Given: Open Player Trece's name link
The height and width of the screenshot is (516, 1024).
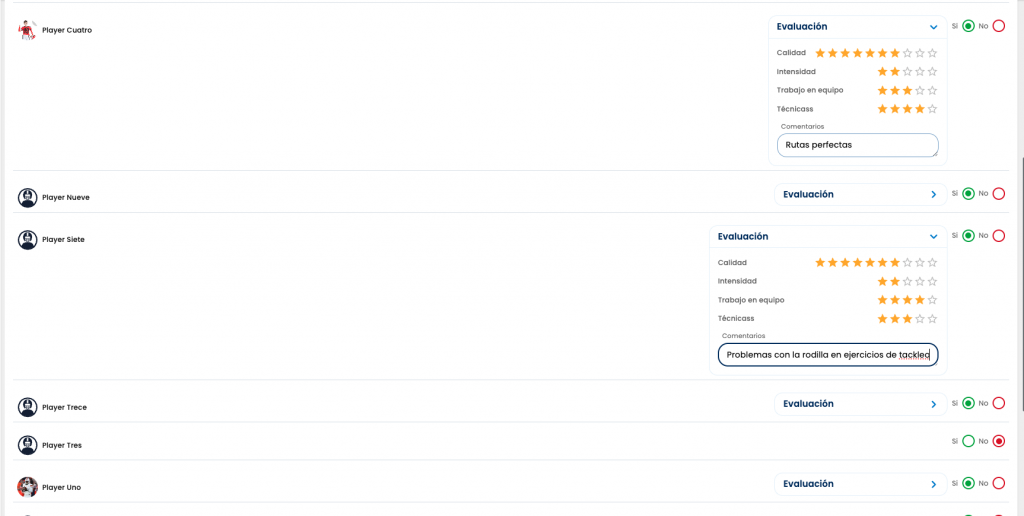Looking at the screenshot, I should tap(64, 408).
